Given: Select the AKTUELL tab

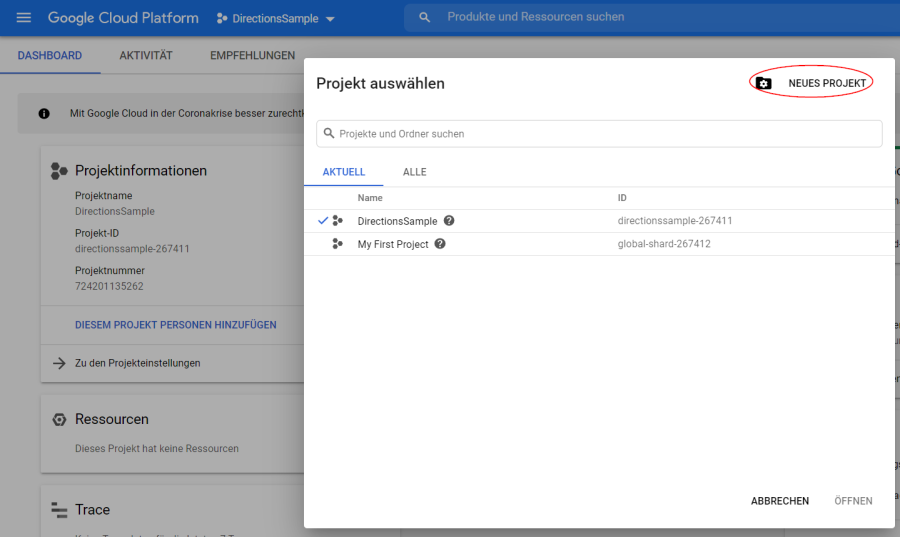Looking at the screenshot, I should pyautogui.click(x=343, y=172).
